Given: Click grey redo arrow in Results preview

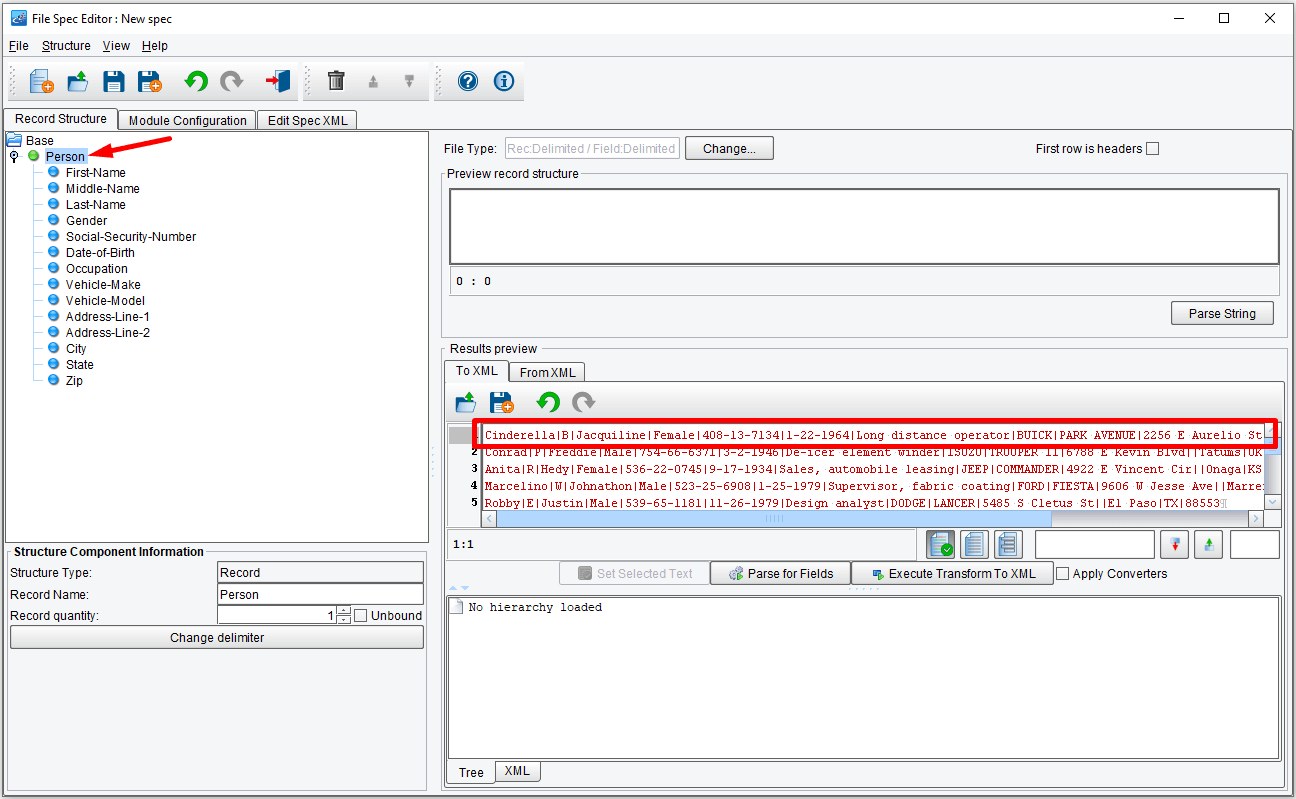Looking at the screenshot, I should (584, 402).
